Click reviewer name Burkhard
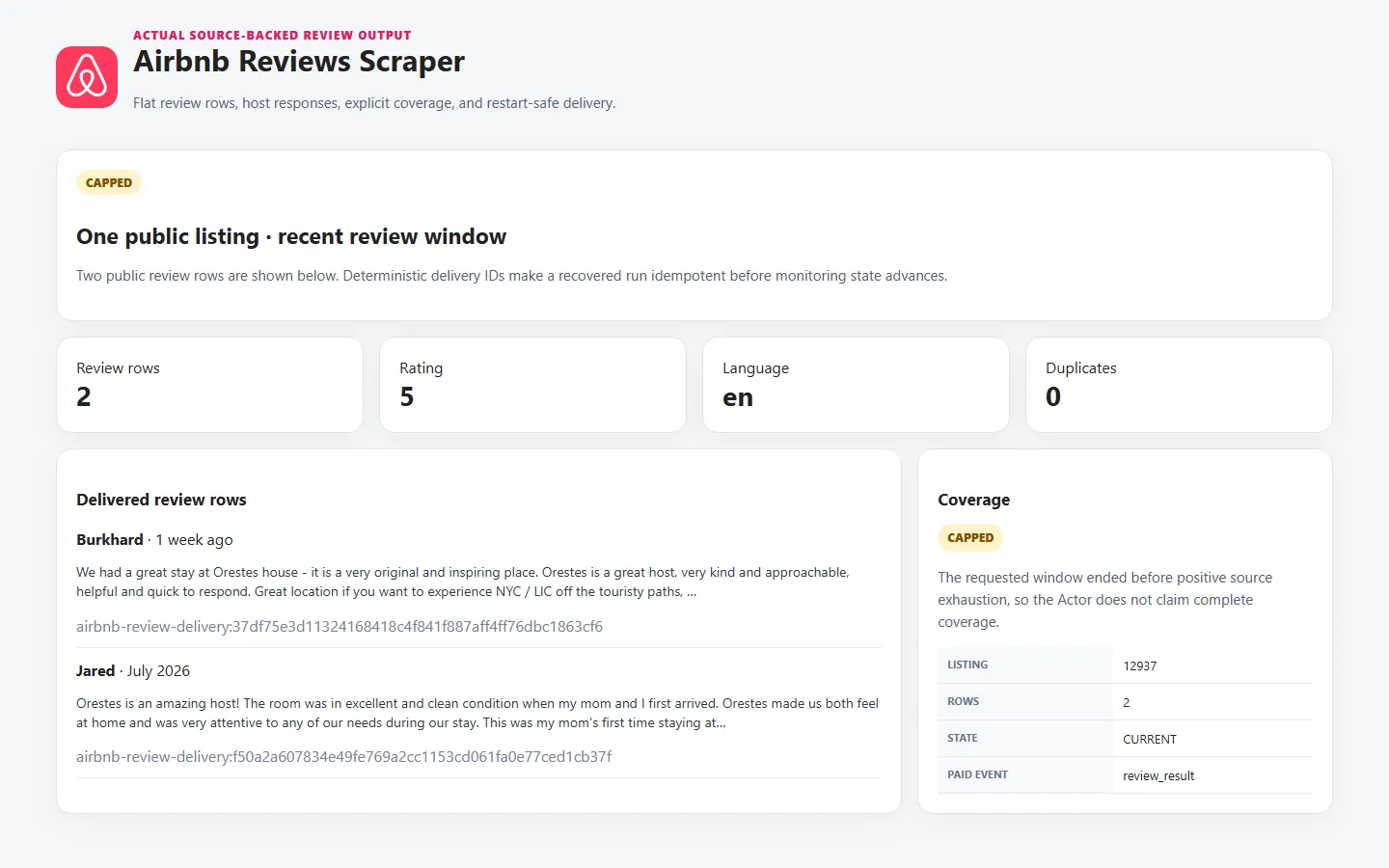This screenshot has height=868, width=1389. [110, 540]
